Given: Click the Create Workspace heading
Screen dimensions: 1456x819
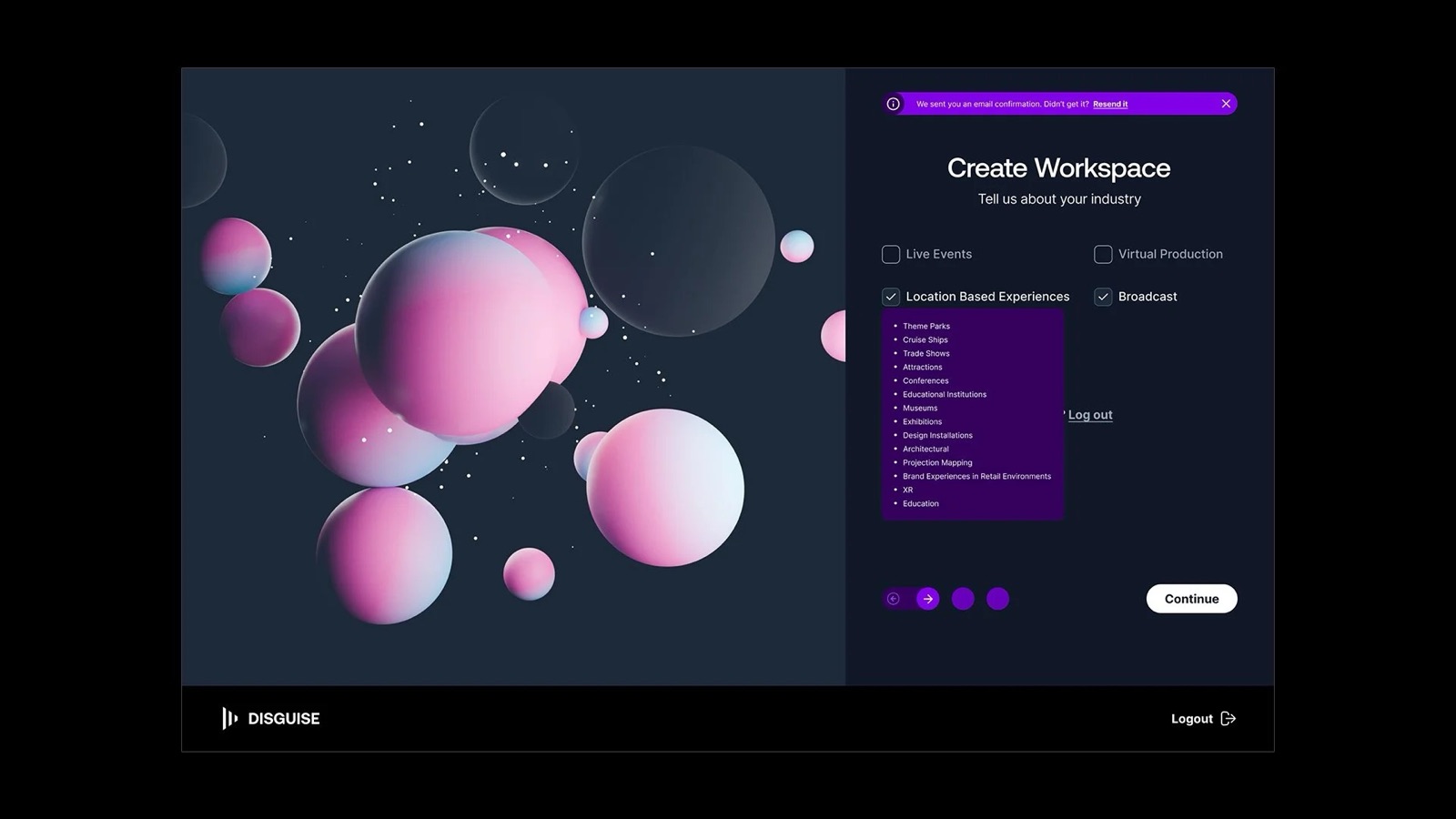Looking at the screenshot, I should (x=1058, y=168).
